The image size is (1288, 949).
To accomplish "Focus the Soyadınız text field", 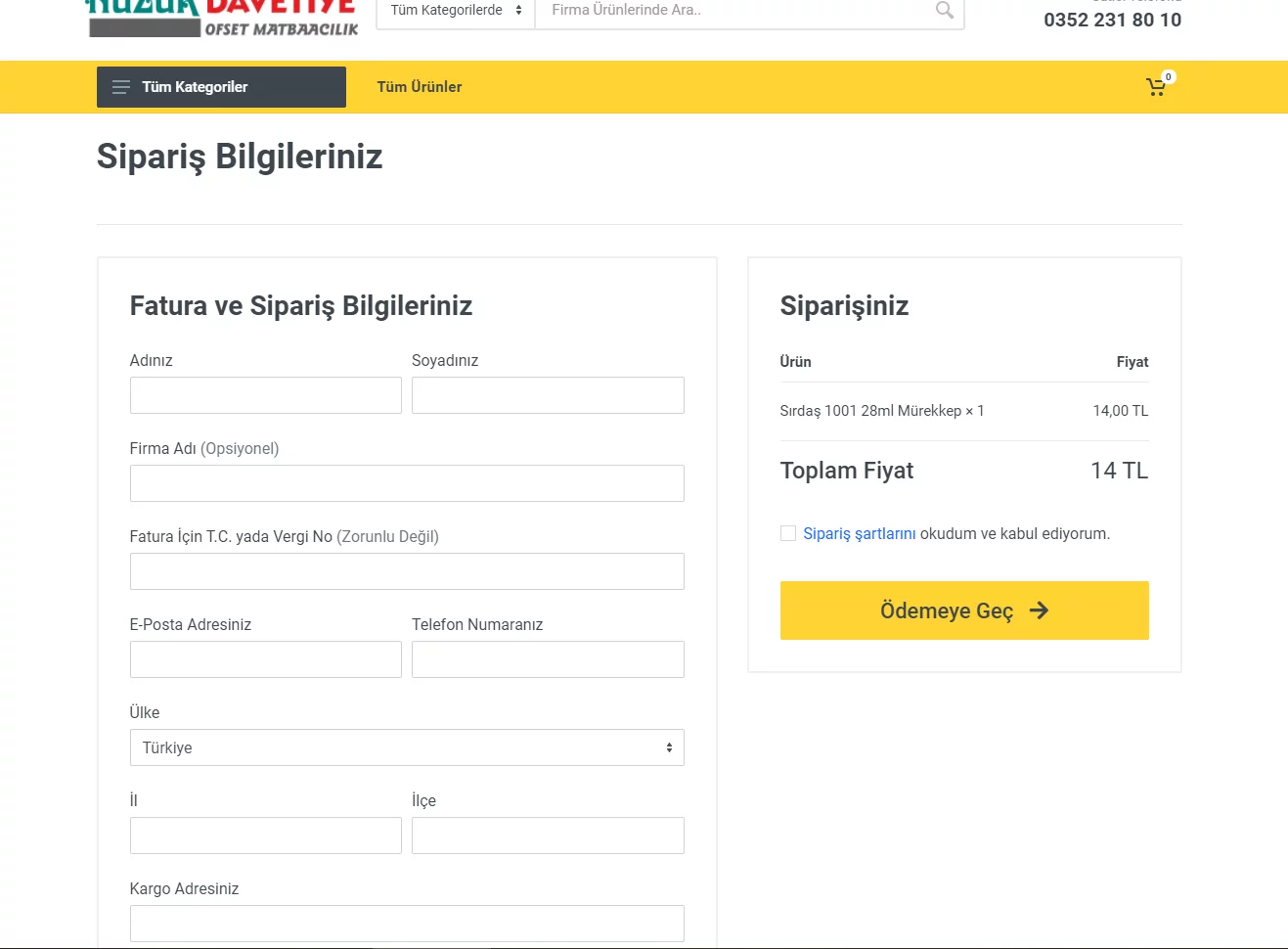I will click(x=548, y=395).
